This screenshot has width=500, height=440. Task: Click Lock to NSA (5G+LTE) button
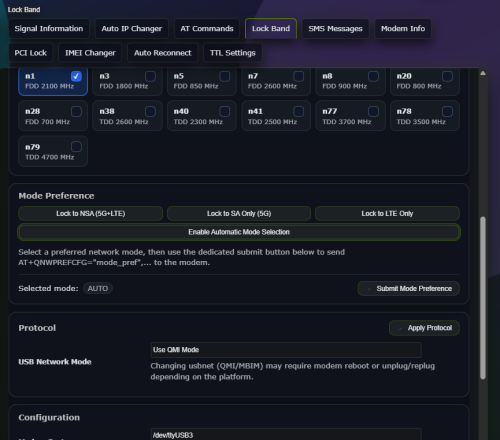tap(91, 214)
